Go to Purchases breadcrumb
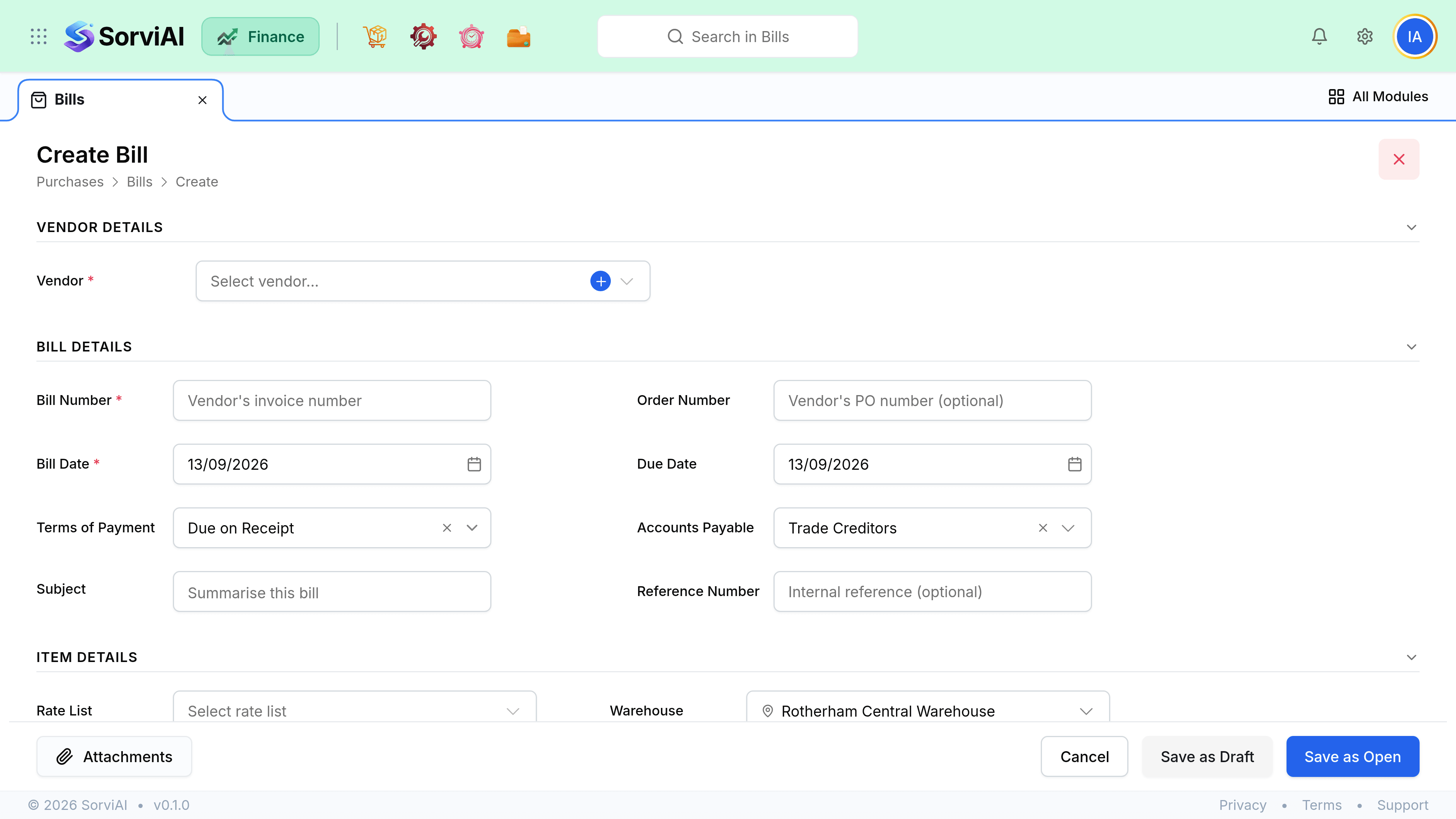The image size is (1456, 819). pyautogui.click(x=70, y=182)
